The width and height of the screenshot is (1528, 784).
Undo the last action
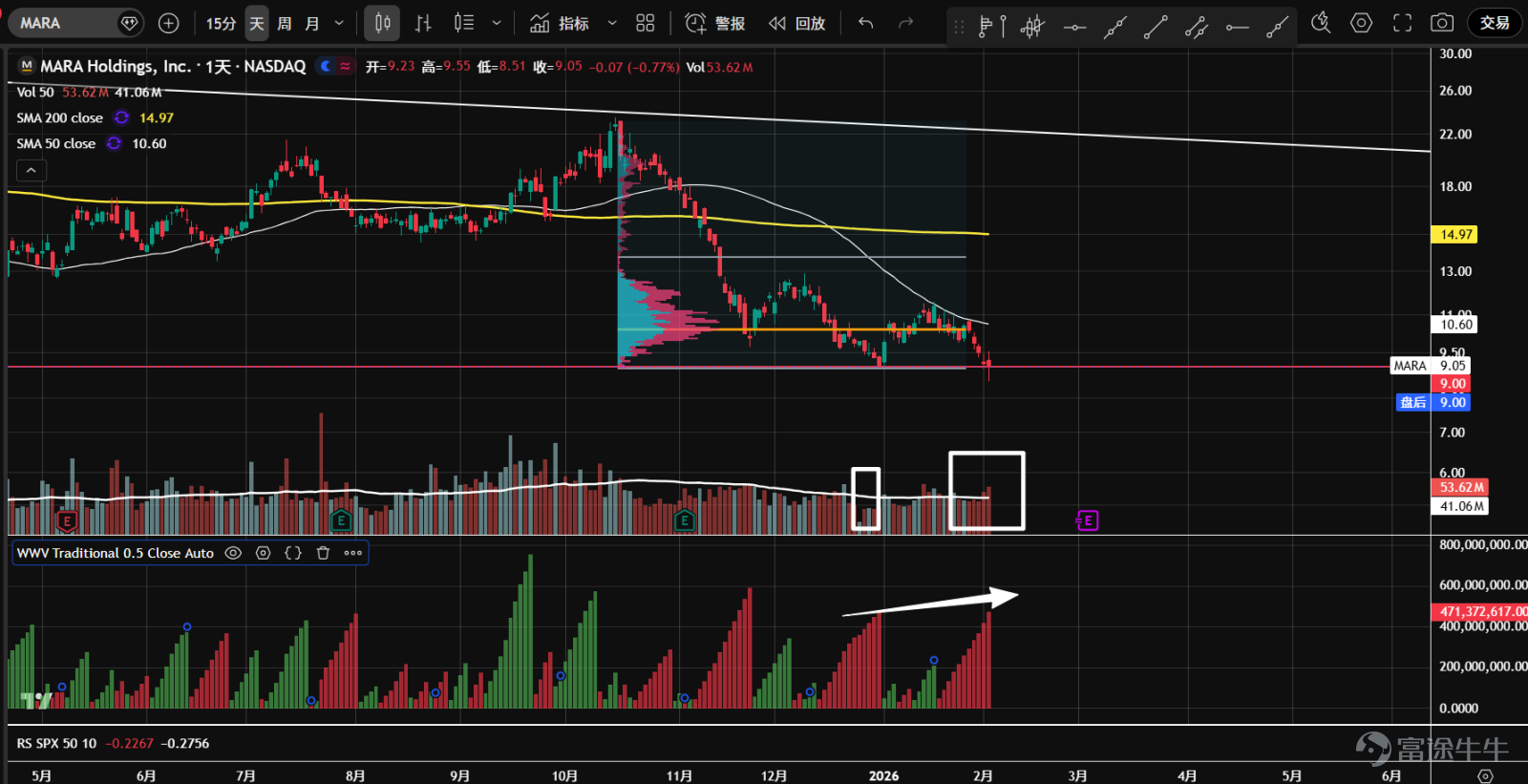(866, 23)
